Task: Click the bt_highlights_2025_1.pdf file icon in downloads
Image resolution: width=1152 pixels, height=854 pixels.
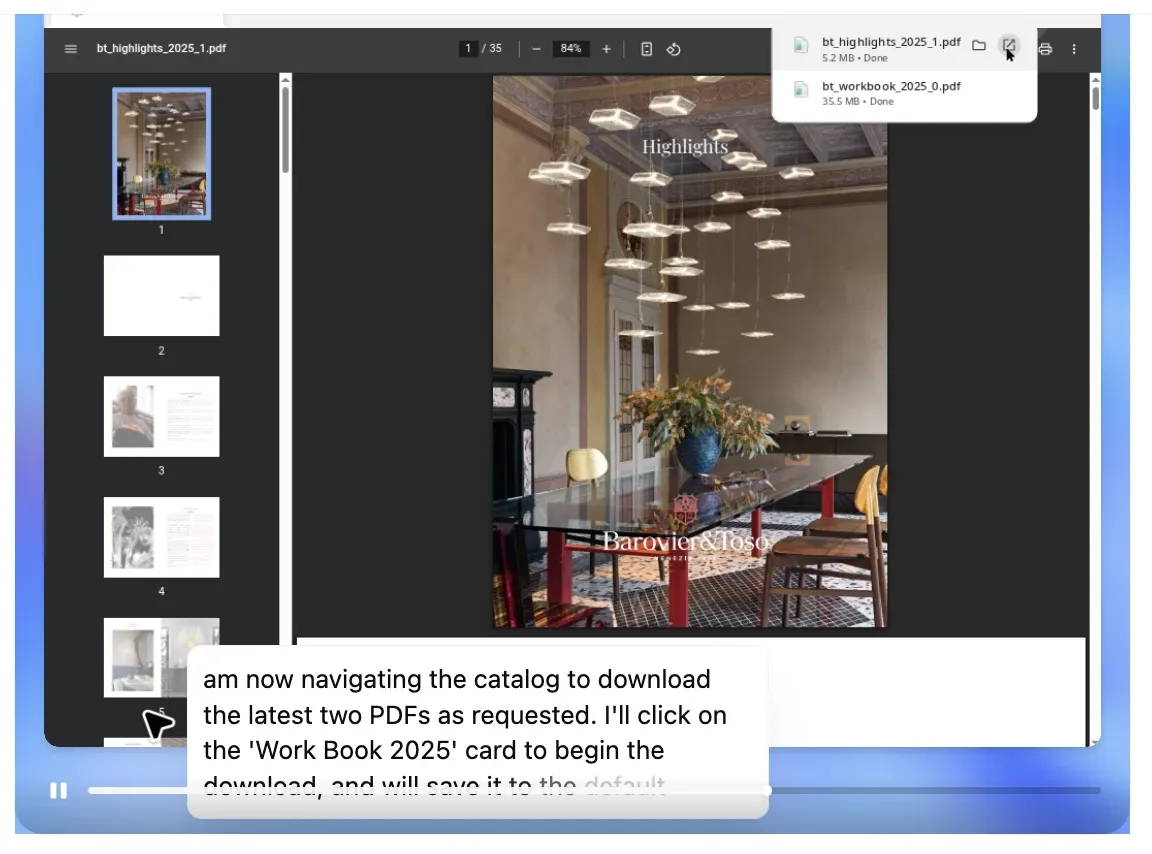Action: (x=801, y=46)
